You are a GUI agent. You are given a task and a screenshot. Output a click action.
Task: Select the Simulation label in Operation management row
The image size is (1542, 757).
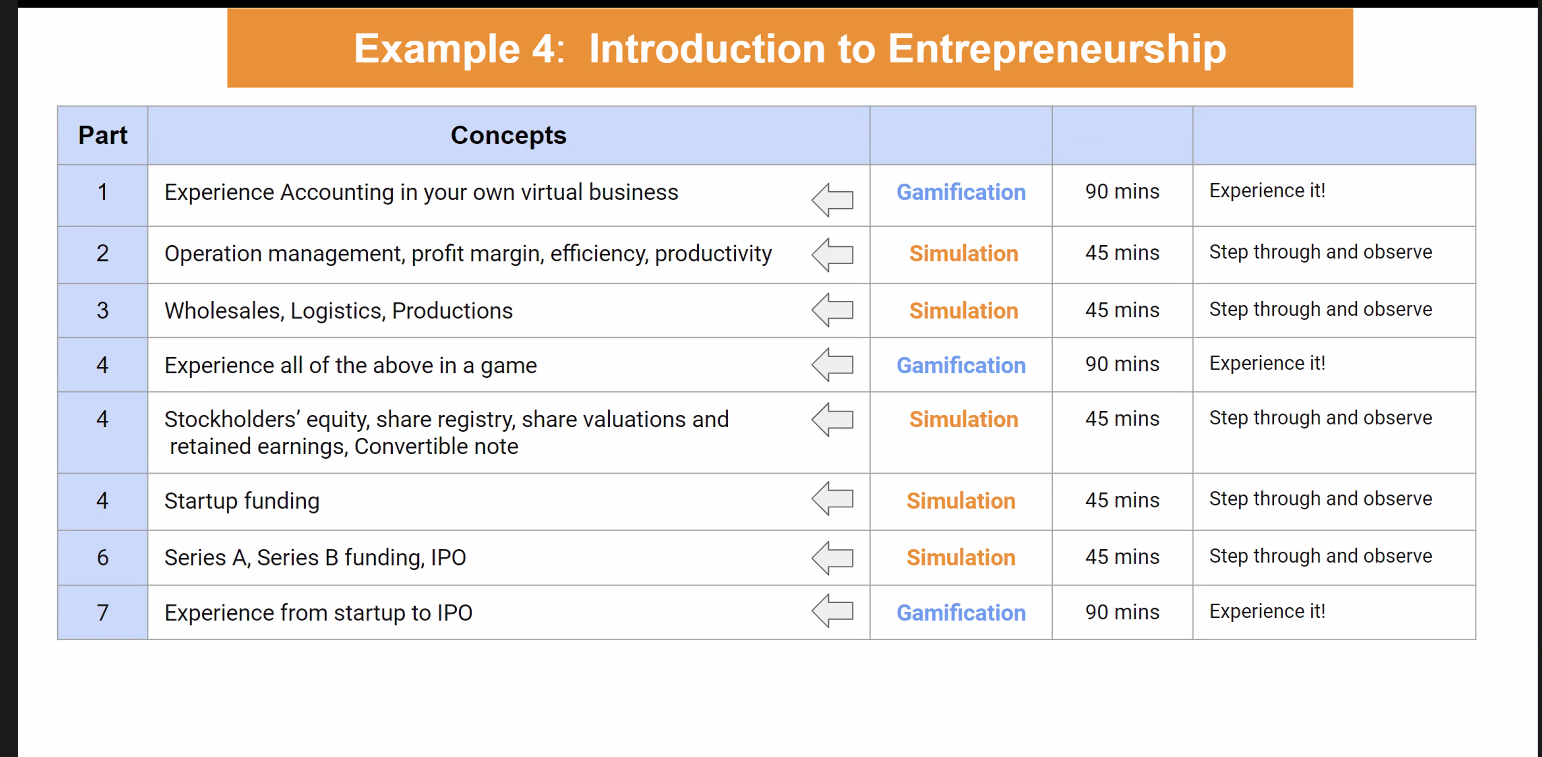pos(964,254)
